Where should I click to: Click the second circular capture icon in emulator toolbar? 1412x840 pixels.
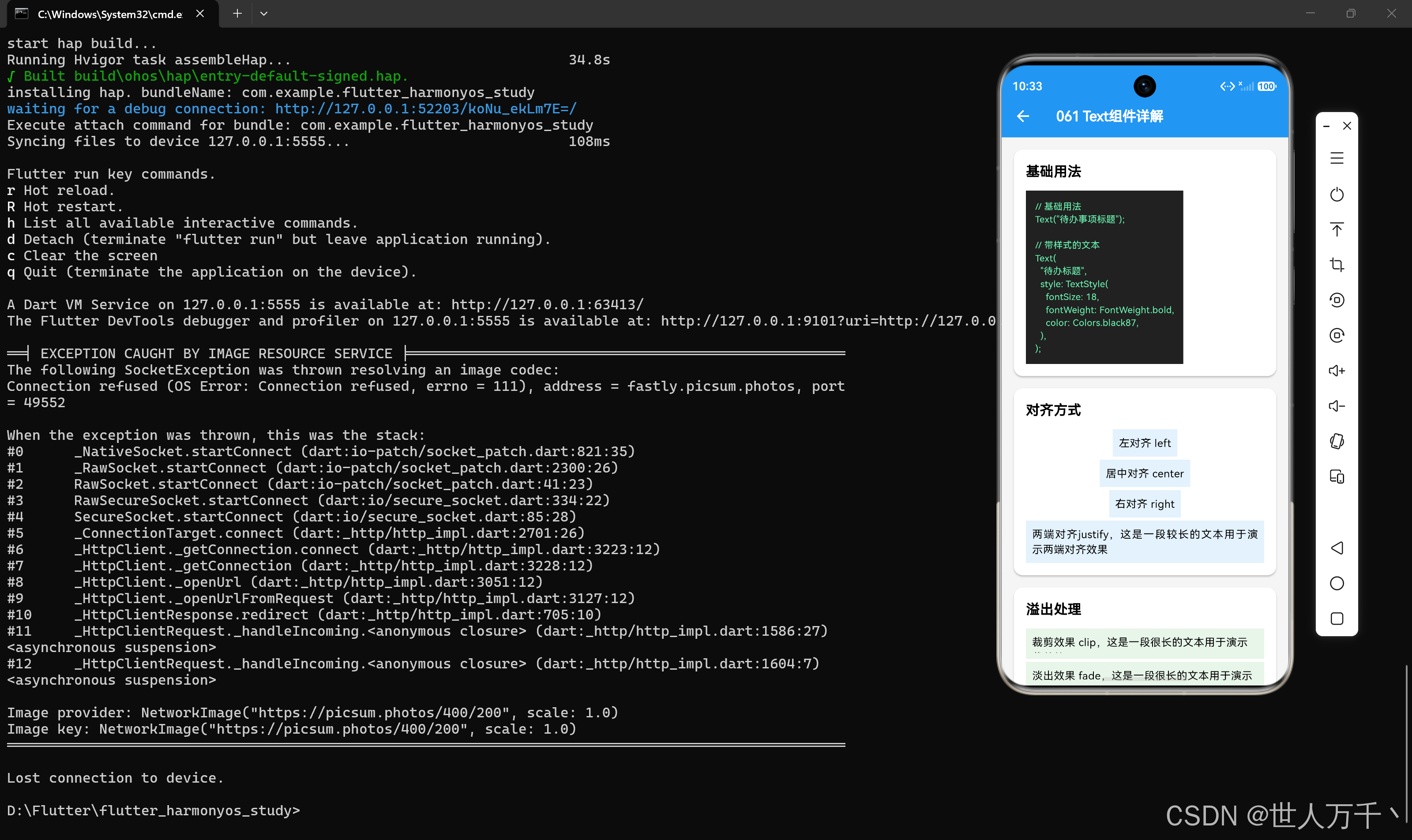[1337, 335]
